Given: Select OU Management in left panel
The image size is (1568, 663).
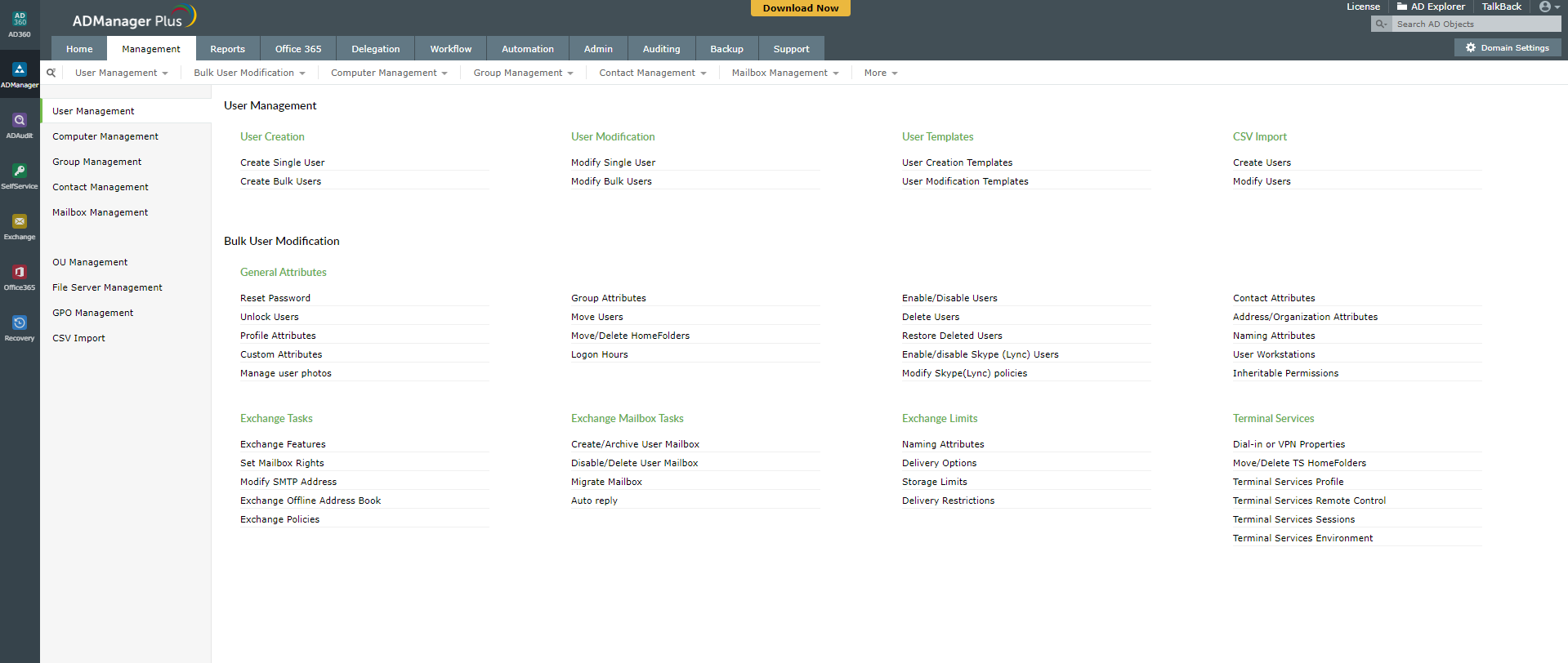Looking at the screenshot, I should [x=90, y=262].
